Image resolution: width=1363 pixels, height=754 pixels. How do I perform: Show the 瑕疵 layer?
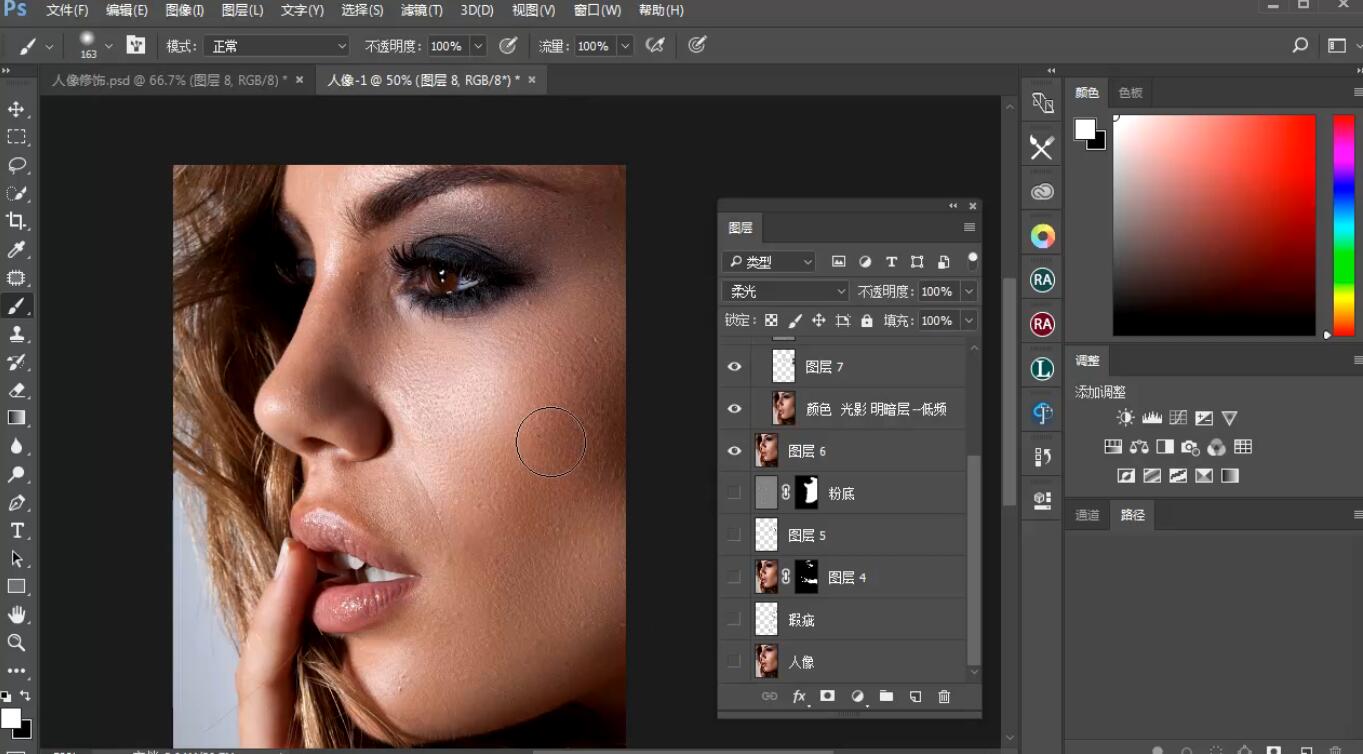pyautogui.click(x=734, y=620)
